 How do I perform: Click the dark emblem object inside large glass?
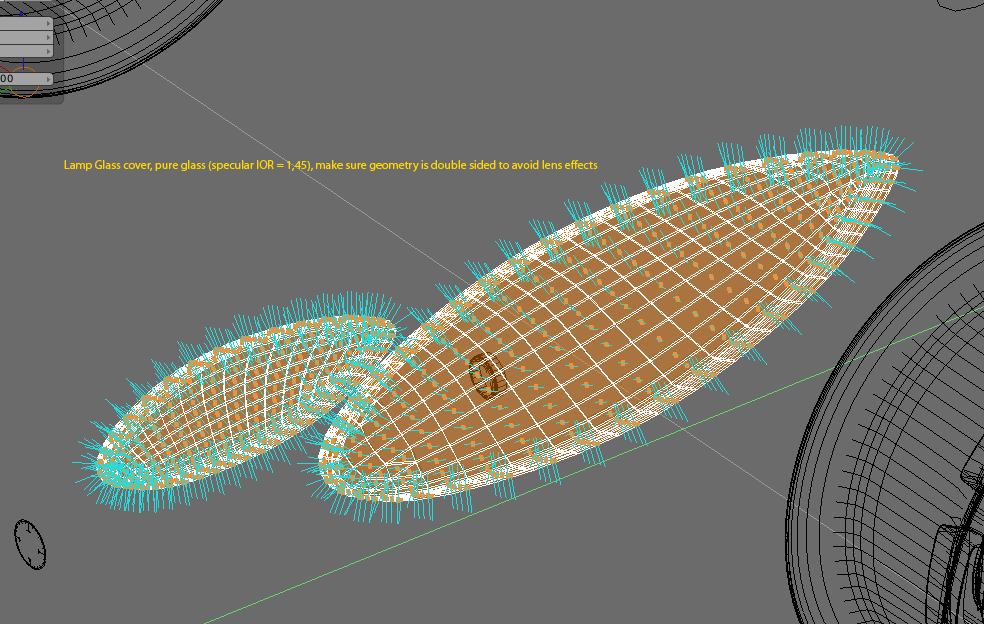[x=488, y=374]
